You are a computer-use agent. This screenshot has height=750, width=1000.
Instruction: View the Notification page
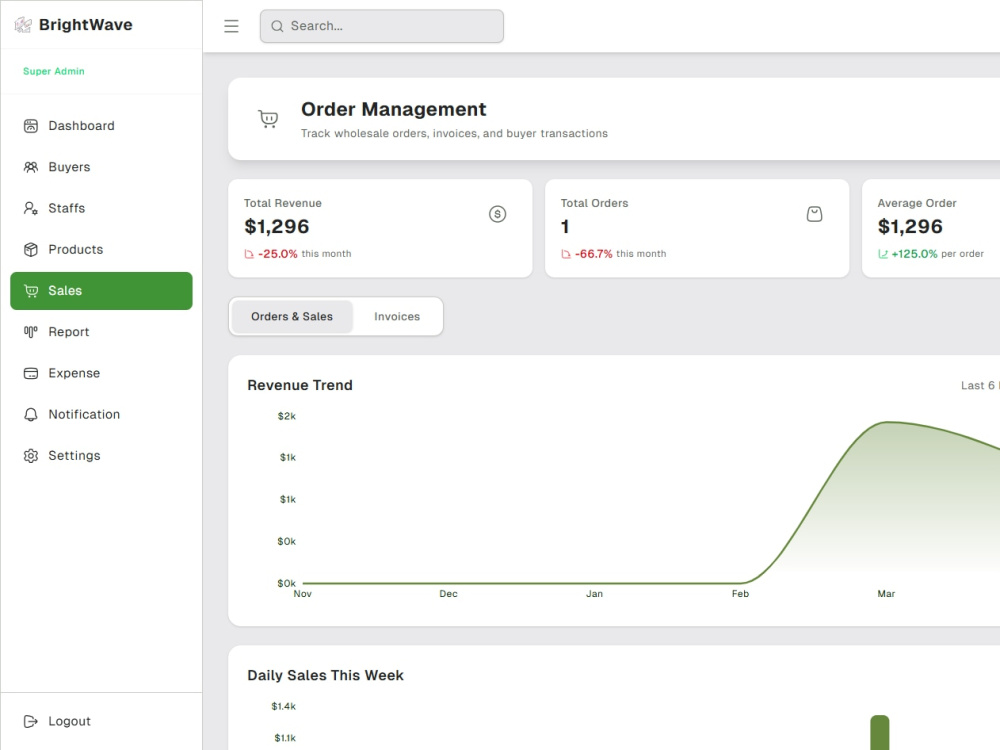pyautogui.click(x=101, y=415)
